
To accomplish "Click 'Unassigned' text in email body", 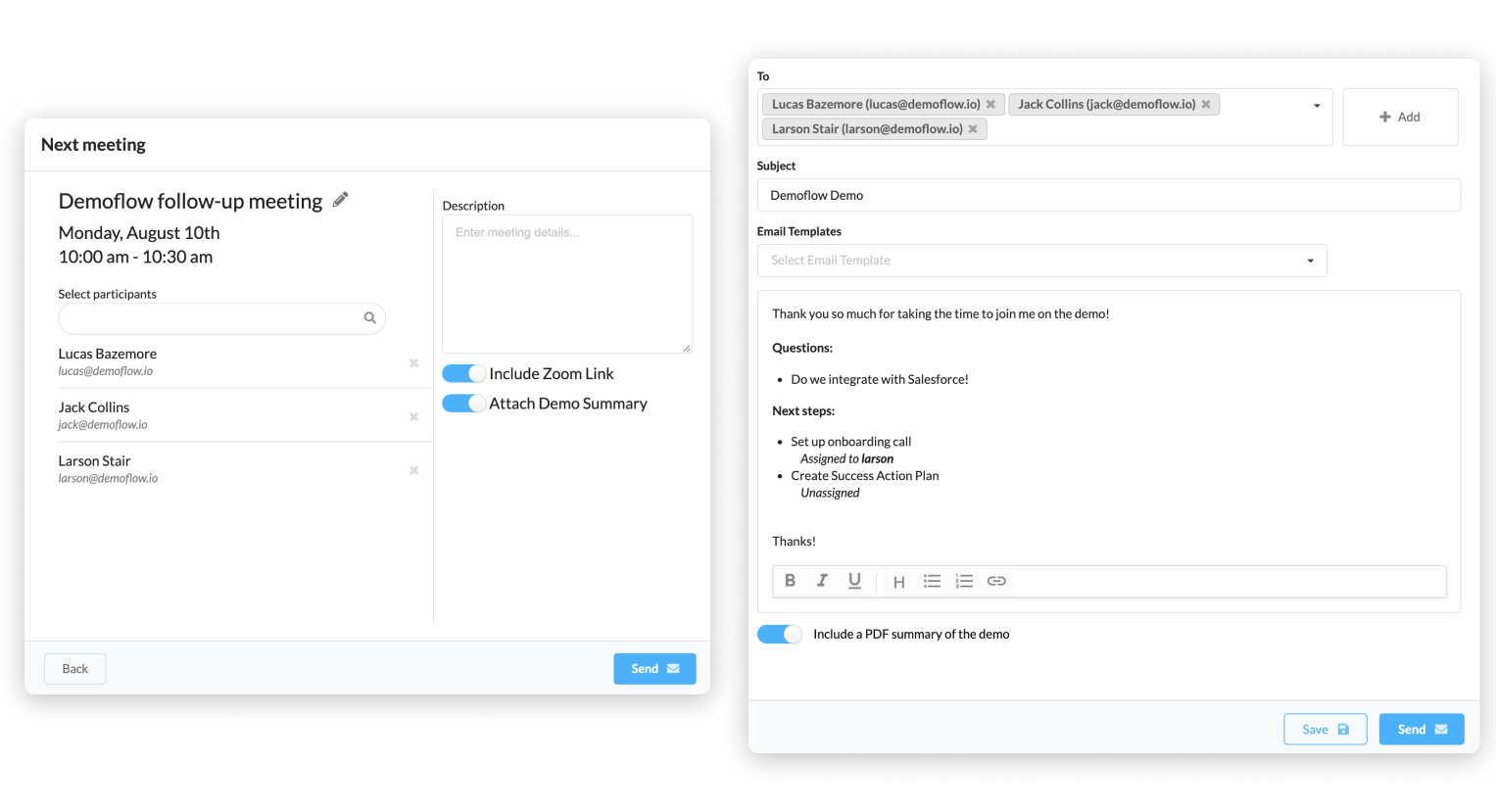I will point(830,493).
